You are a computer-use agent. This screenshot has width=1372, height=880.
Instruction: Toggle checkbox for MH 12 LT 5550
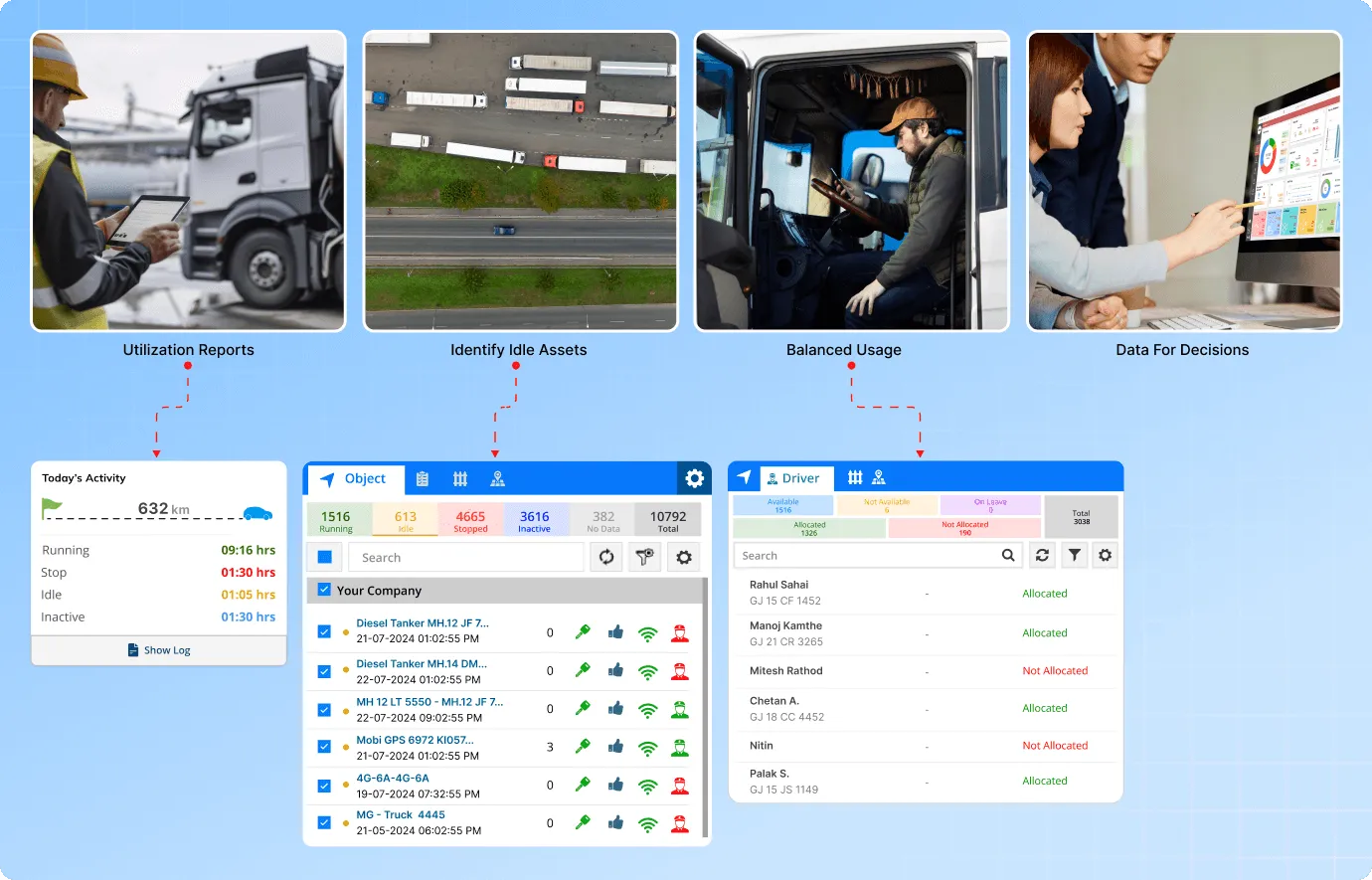(324, 710)
